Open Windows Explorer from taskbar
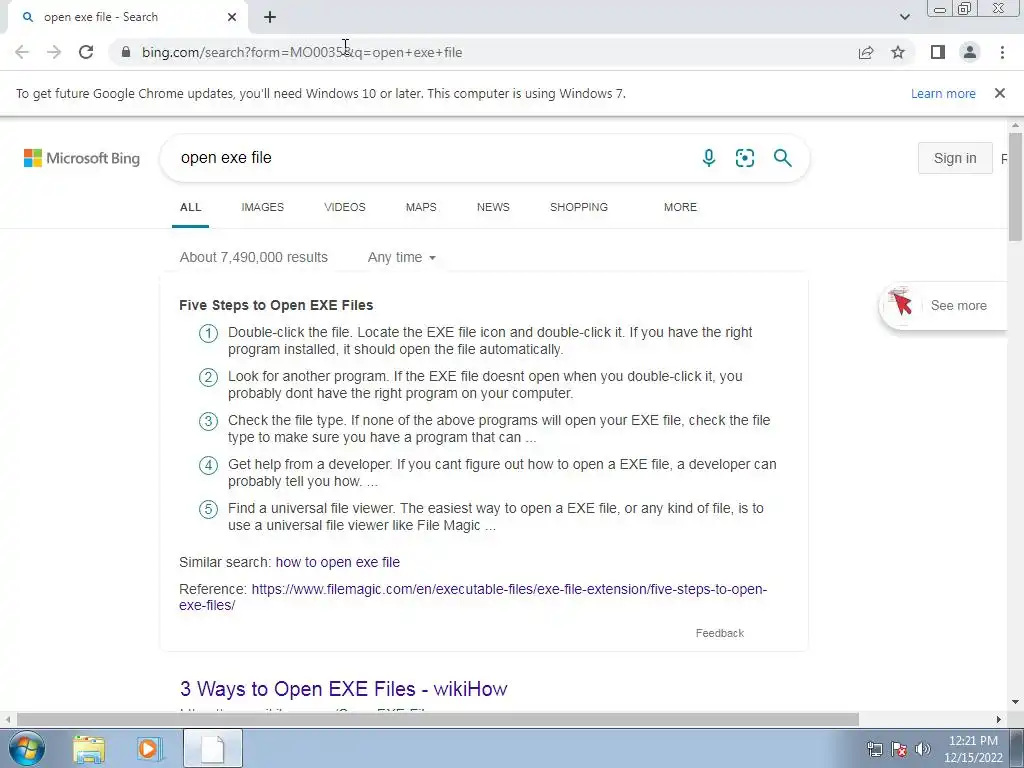This screenshot has width=1024, height=768. (89, 748)
